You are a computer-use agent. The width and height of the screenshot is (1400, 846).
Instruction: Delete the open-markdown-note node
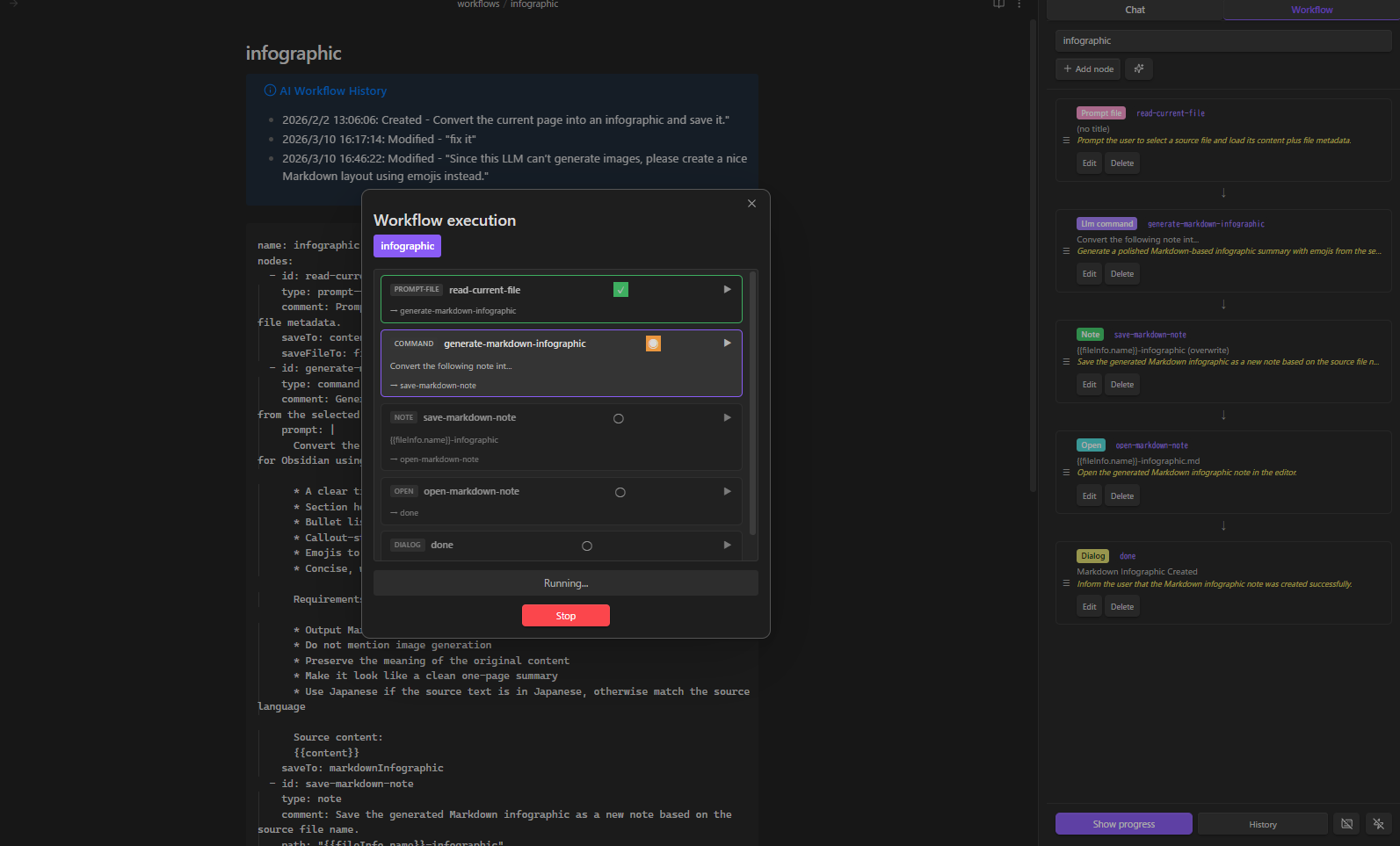pyautogui.click(x=1122, y=496)
